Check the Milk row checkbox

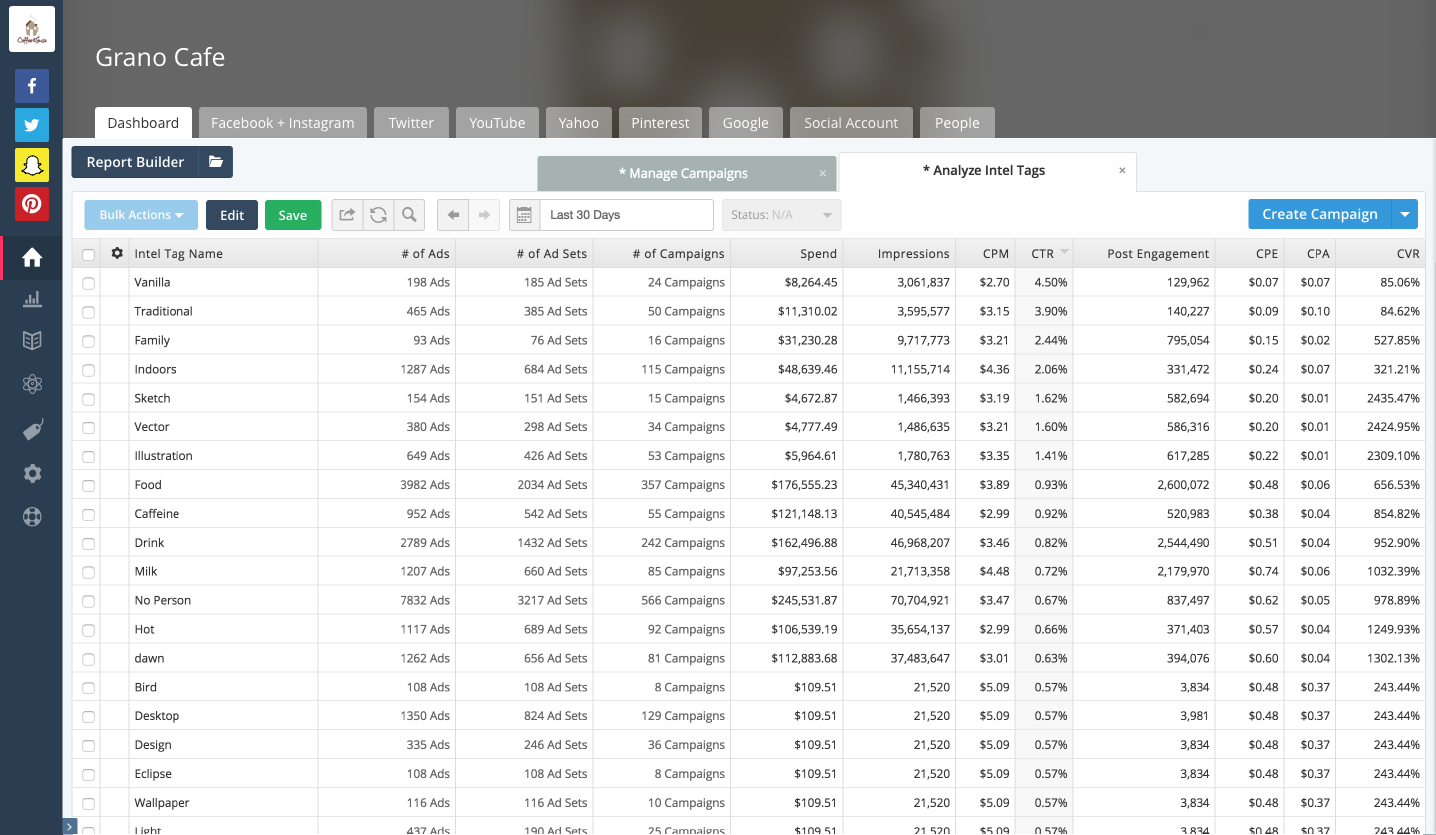pyautogui.click(x=88, y=573)
